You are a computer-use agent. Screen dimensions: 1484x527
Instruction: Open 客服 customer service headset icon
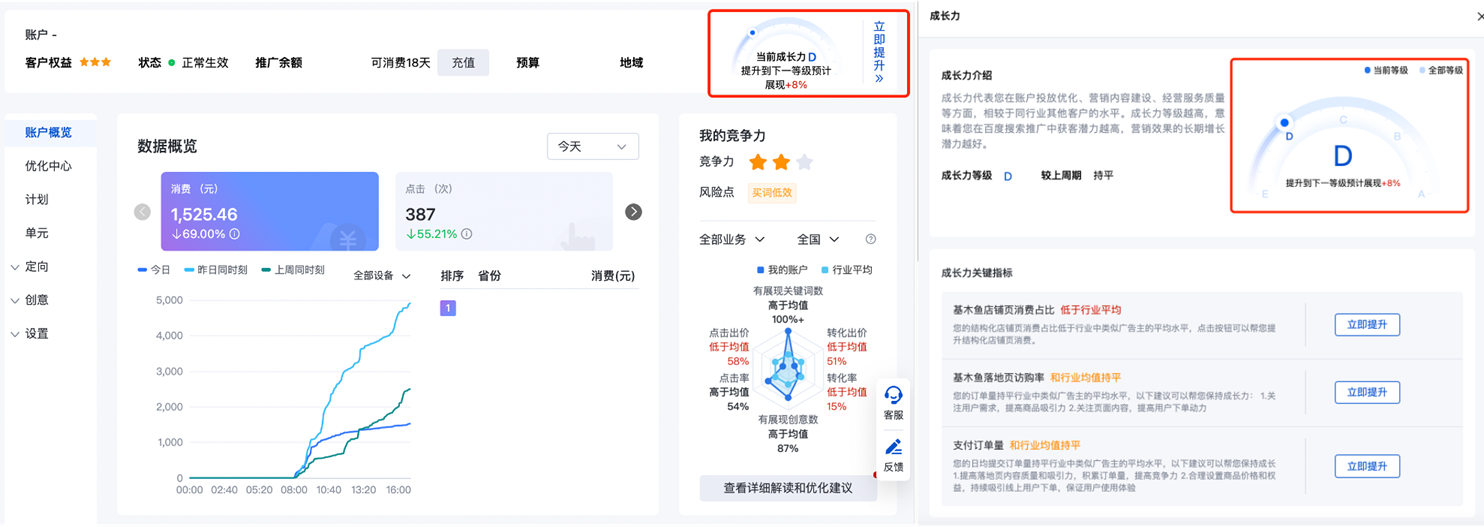pos(894,396)
